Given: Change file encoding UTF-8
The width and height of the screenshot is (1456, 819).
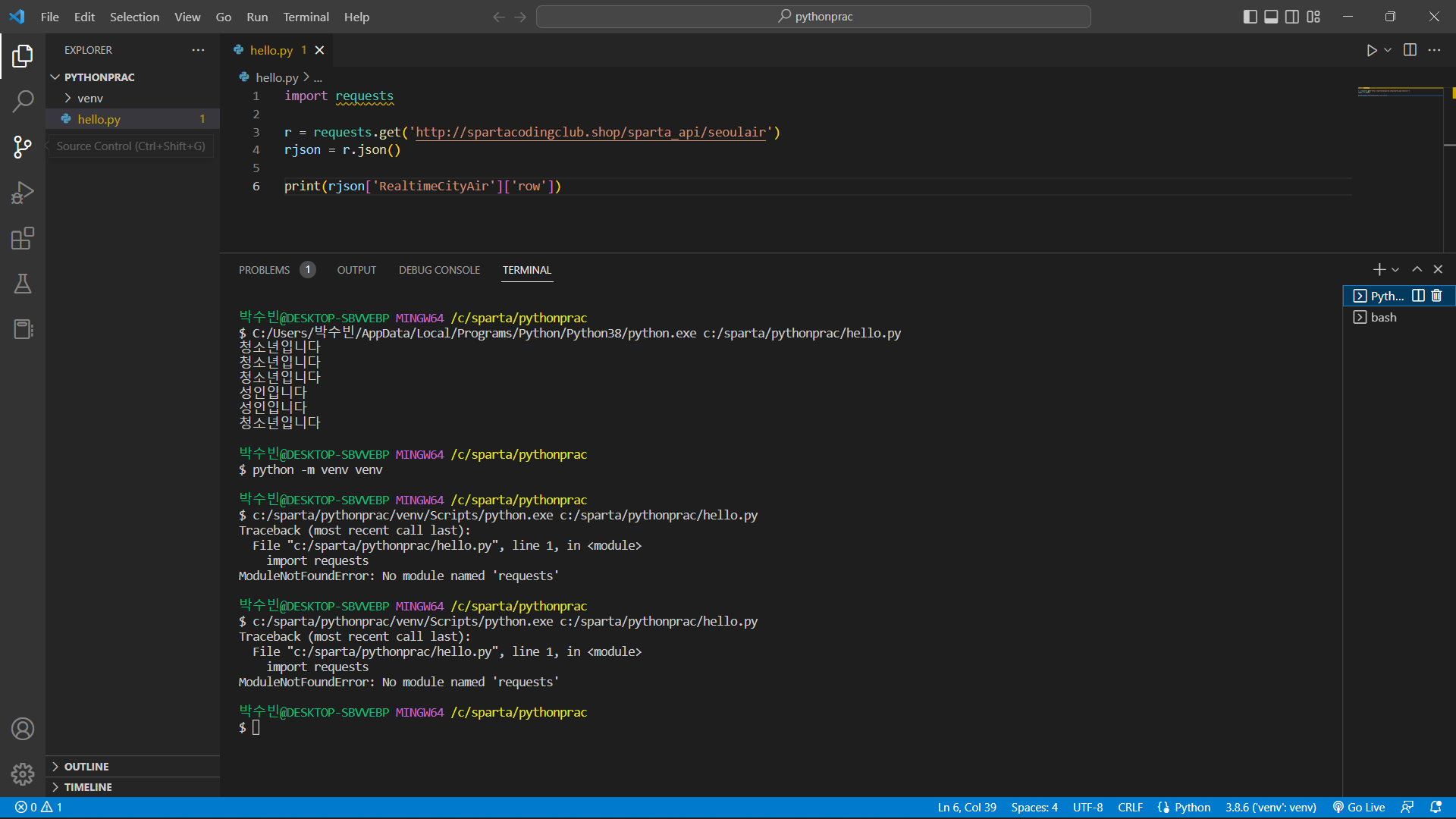Looking at the screenshot, I should click(1087, 808).
